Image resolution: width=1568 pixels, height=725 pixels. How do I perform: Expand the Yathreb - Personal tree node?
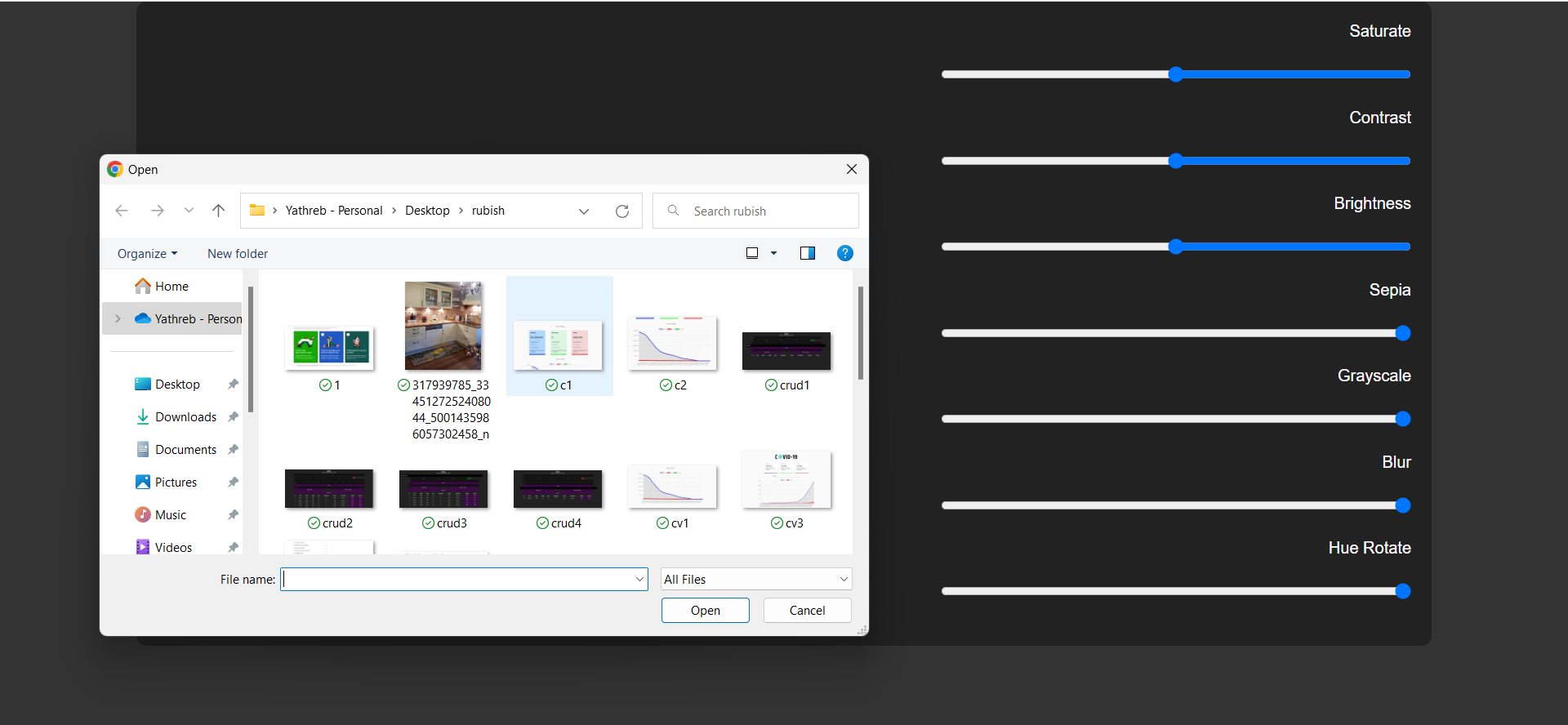118,318
